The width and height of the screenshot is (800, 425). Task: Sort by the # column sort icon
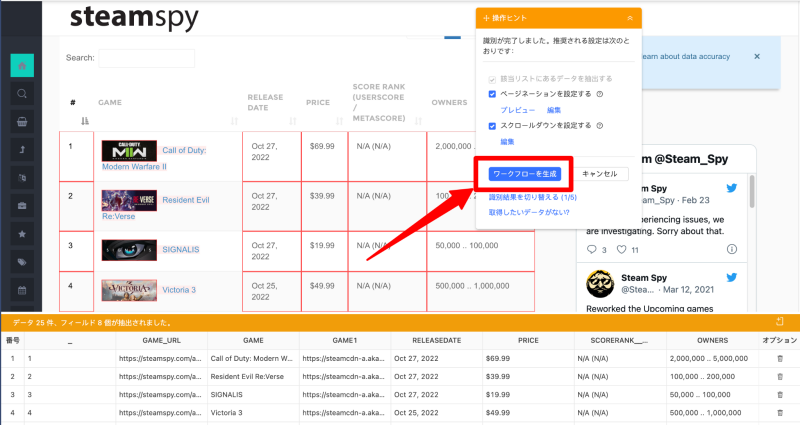pos(85,121)
